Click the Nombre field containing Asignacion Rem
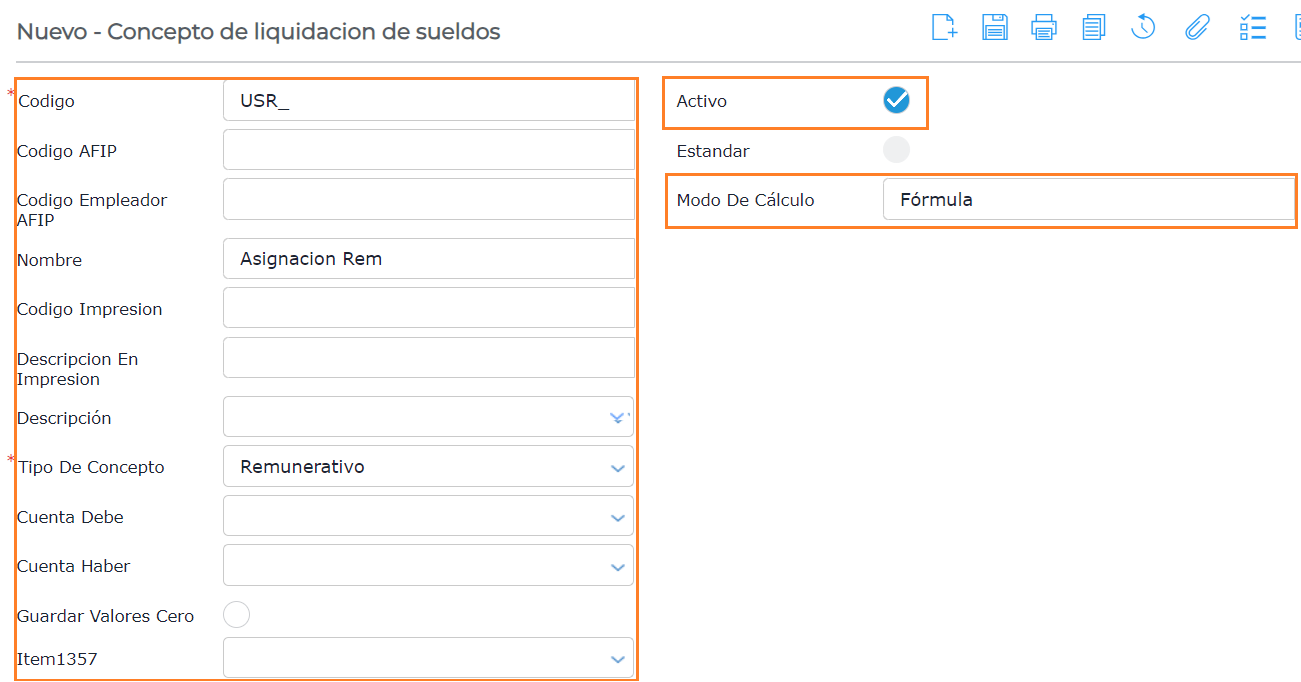Screen dimensions: 1301x682 coord(428,259)
